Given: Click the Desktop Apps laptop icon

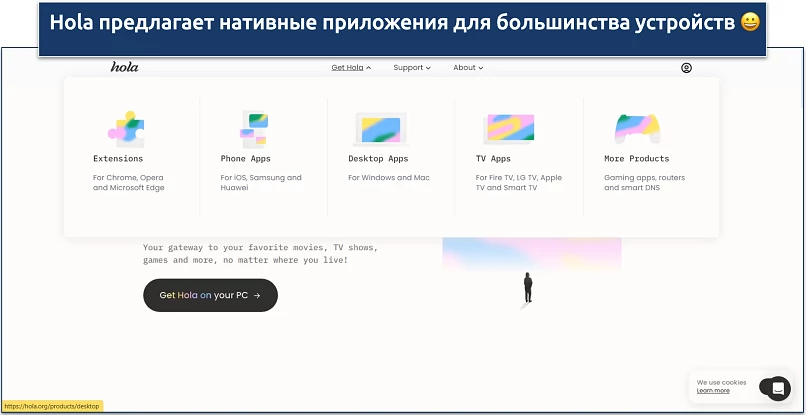Looking at the screenshot, I should (x=381, y=130).
